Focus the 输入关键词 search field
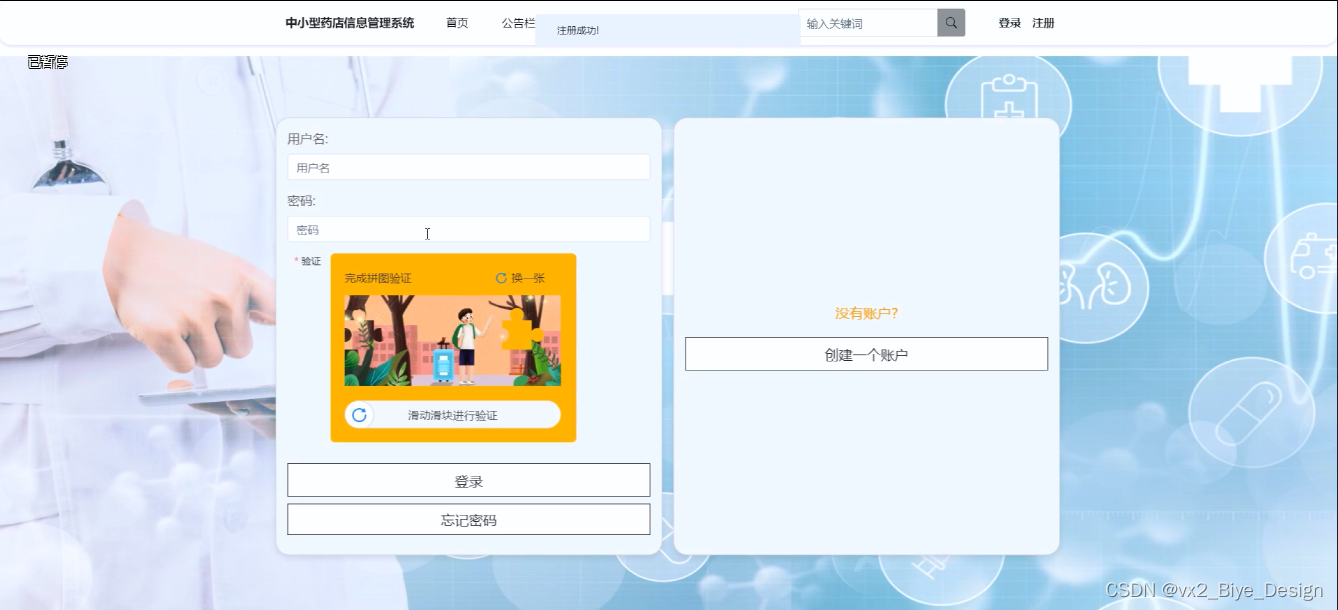This screenshot has width=1338, height=610. [868, 23]
